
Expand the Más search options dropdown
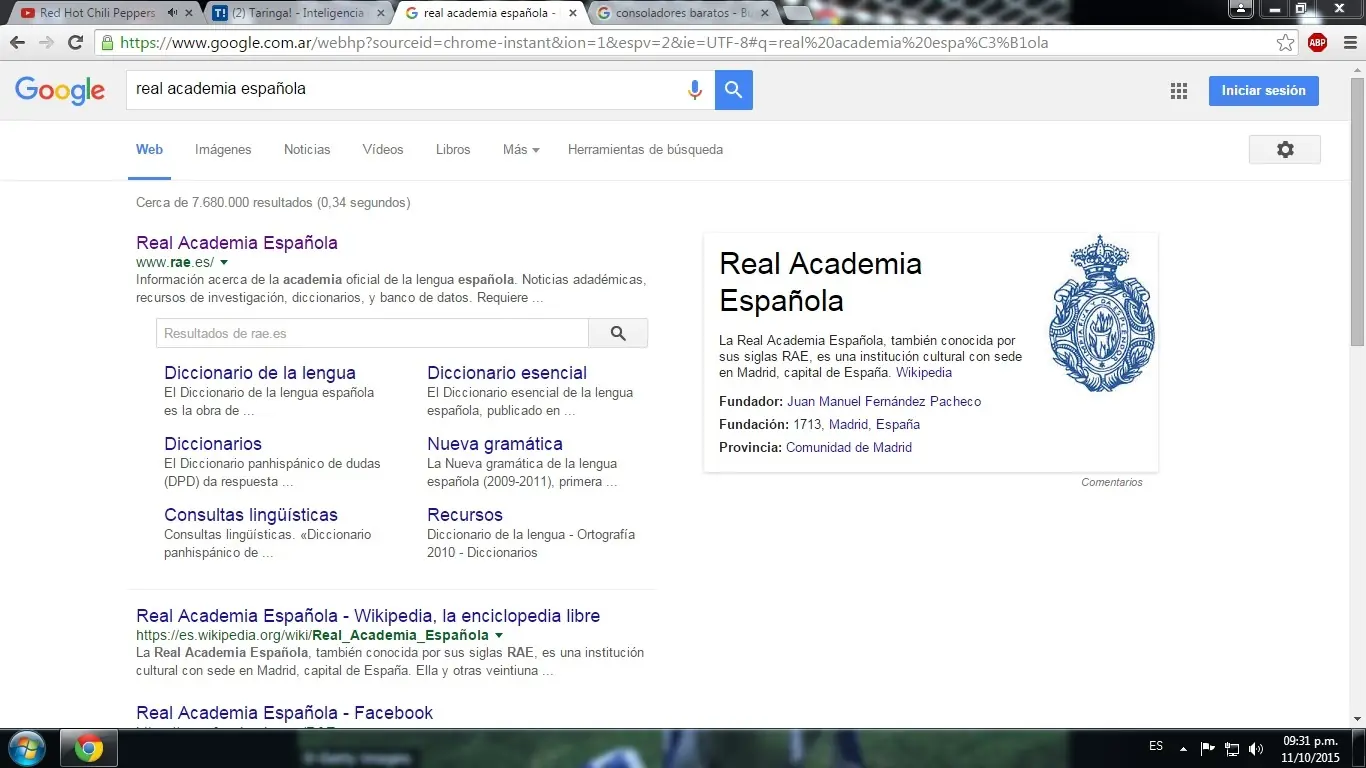click(521, 149)
